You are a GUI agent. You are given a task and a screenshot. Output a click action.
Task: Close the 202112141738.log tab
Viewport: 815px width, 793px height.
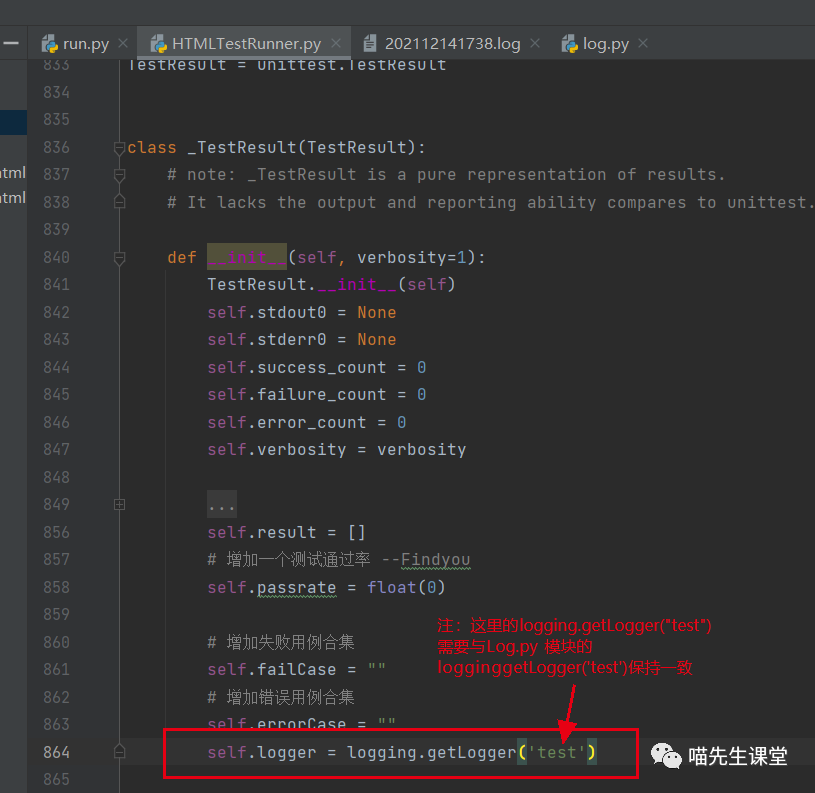click(535, 43)
